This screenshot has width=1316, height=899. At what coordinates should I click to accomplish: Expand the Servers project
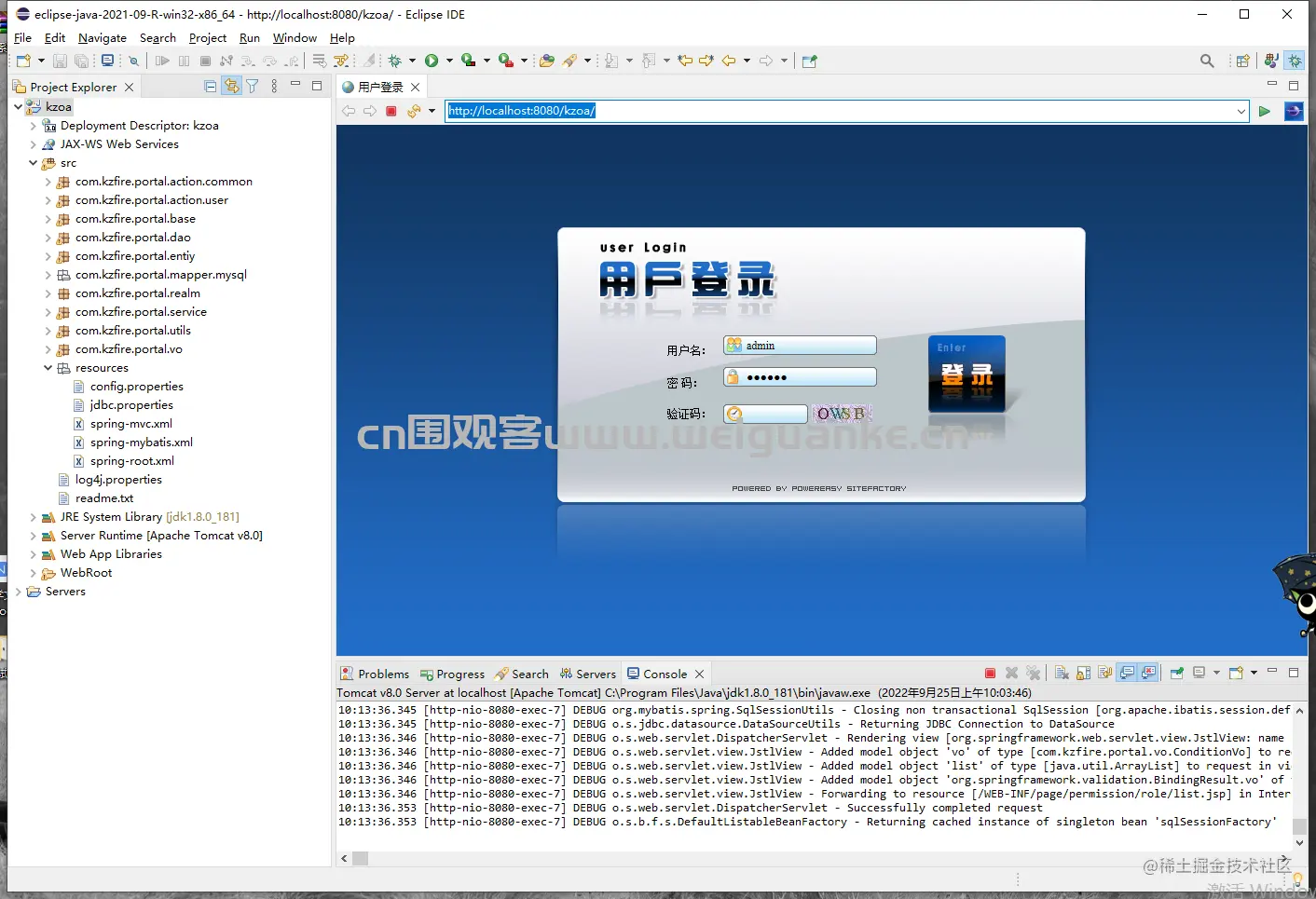tap(19, 591)
